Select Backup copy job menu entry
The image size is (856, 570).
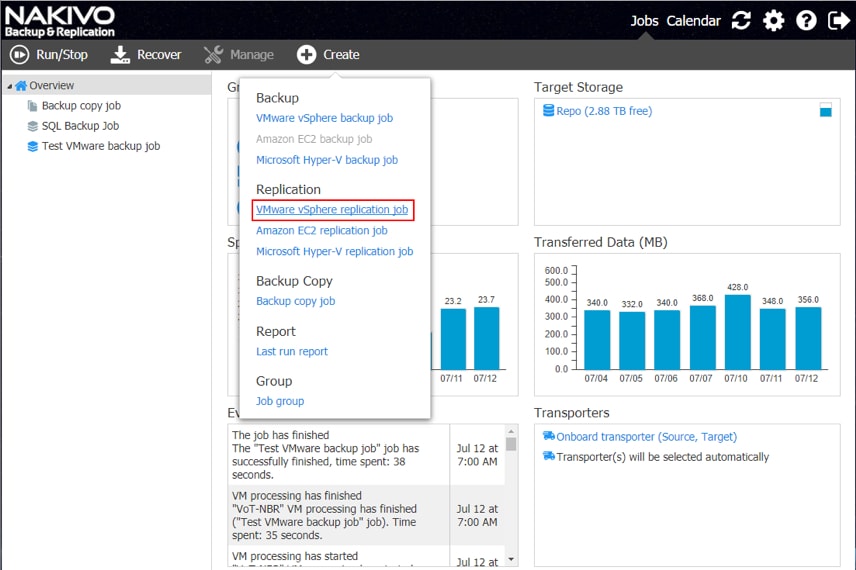tap(295, 301)
